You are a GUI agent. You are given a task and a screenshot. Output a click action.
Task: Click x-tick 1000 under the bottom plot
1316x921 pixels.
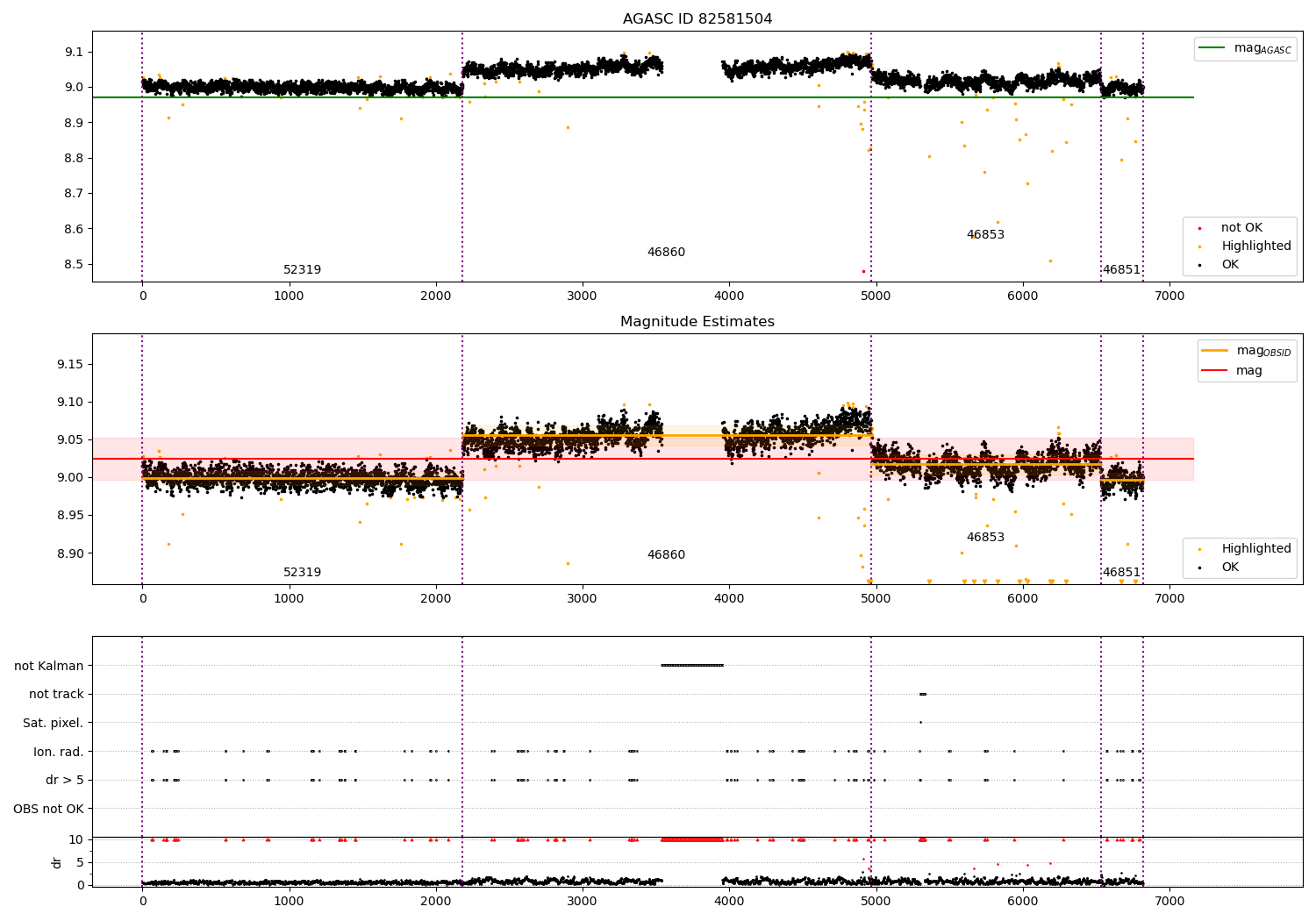point(289,901)
